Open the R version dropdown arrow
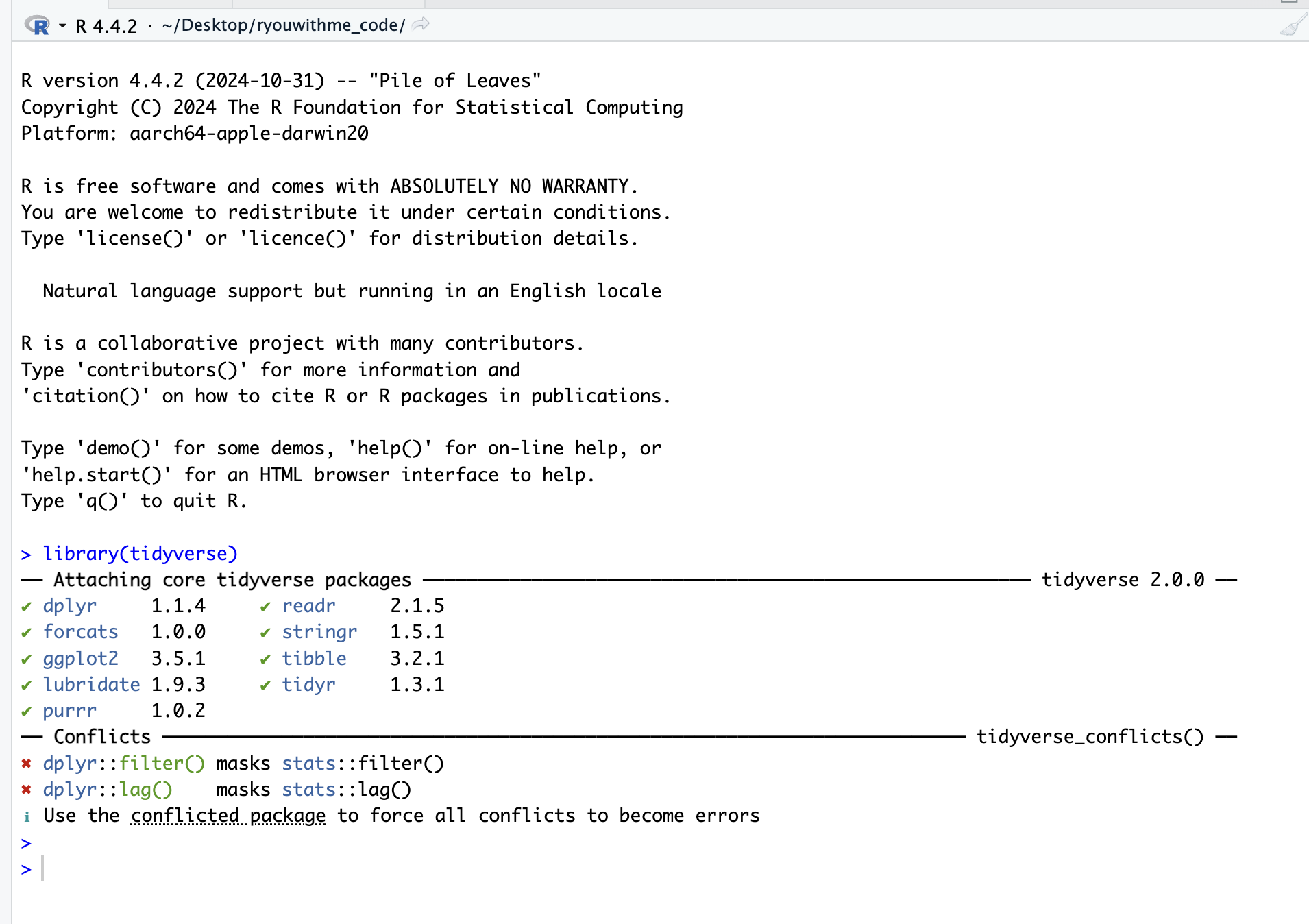This screenshot has height=924, width=1309. [x=62, y=26]
